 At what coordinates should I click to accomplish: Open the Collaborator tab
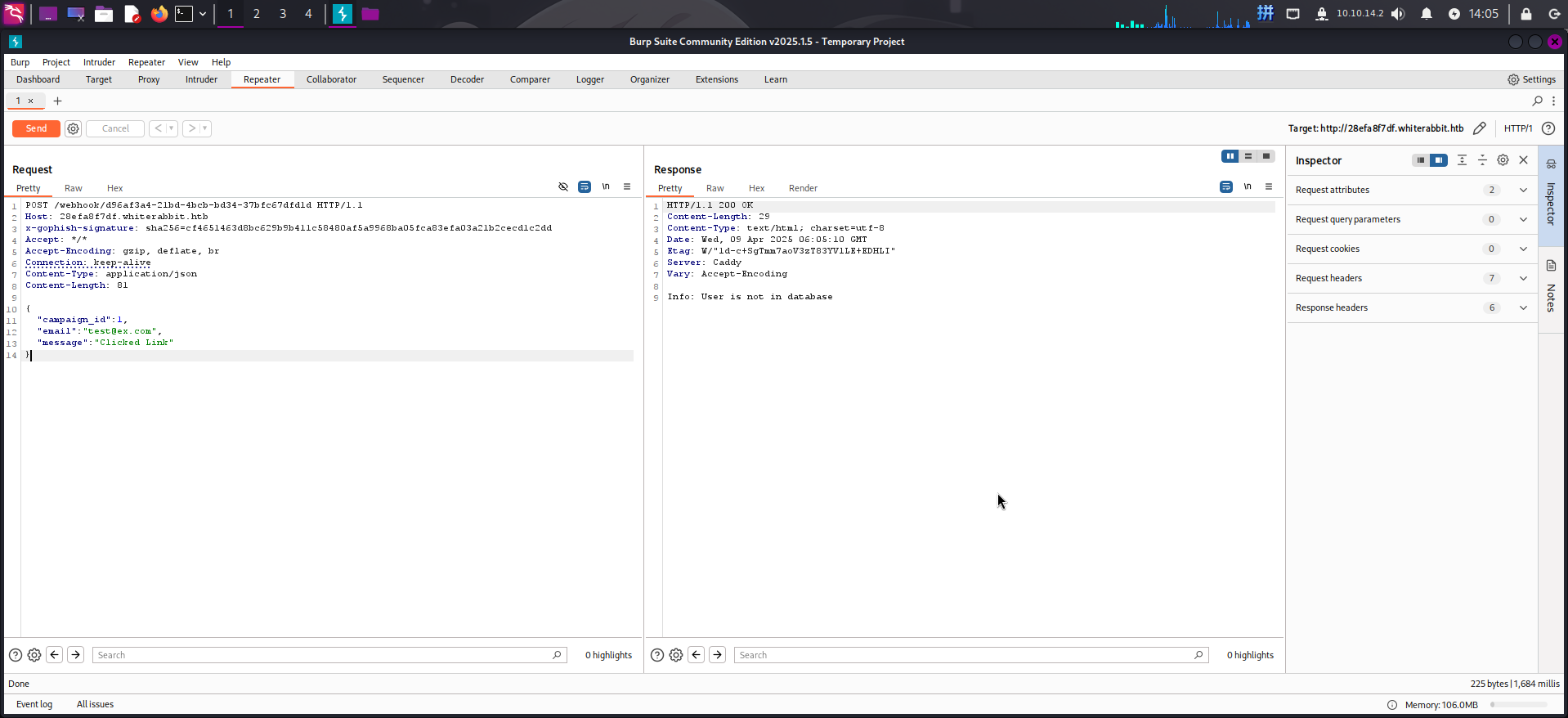coord(331,79)
